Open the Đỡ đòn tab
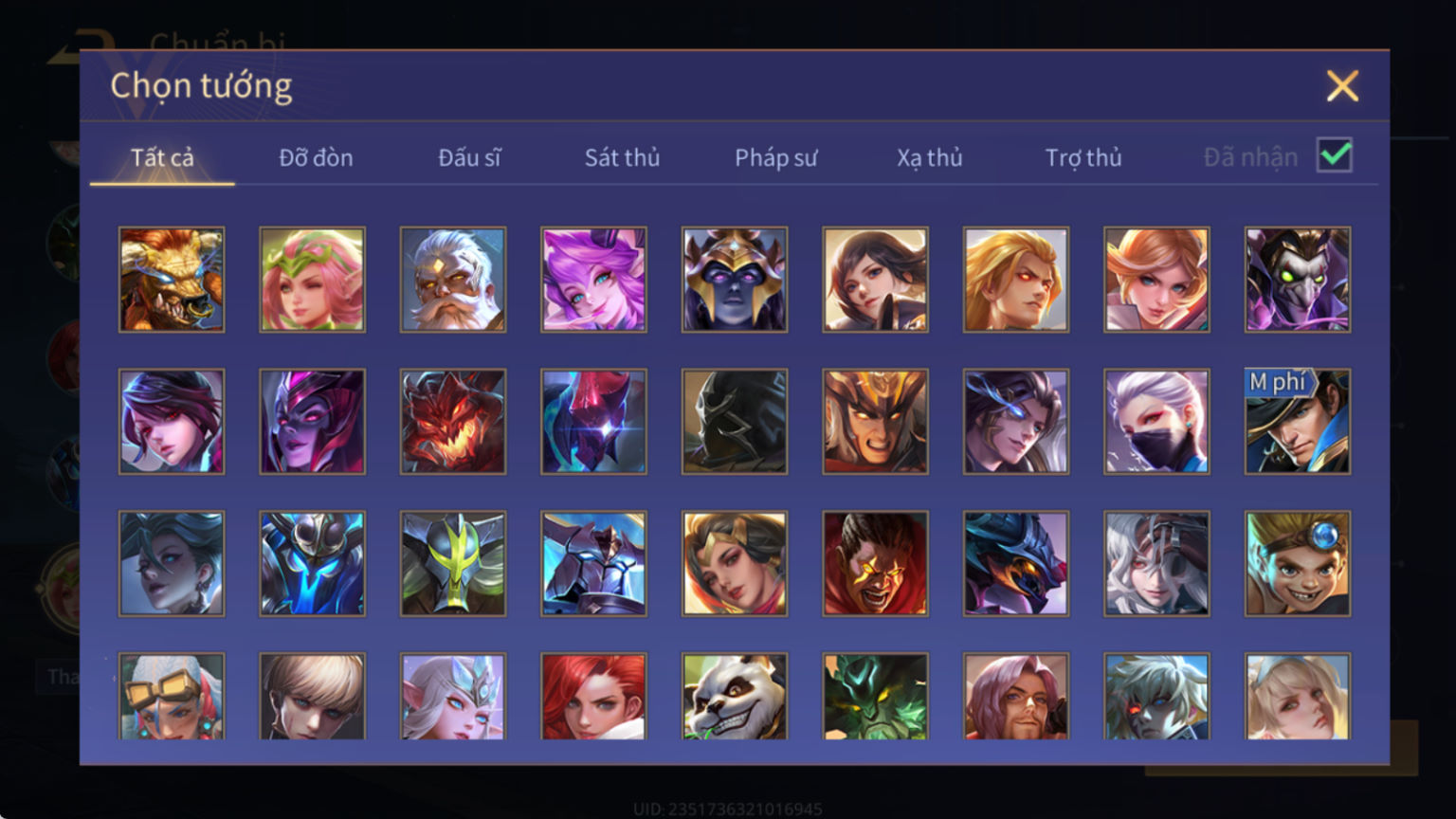Image resolution: width=1456 pixels, height=819 pixels. pyautogui.click(x=316, y=157)
